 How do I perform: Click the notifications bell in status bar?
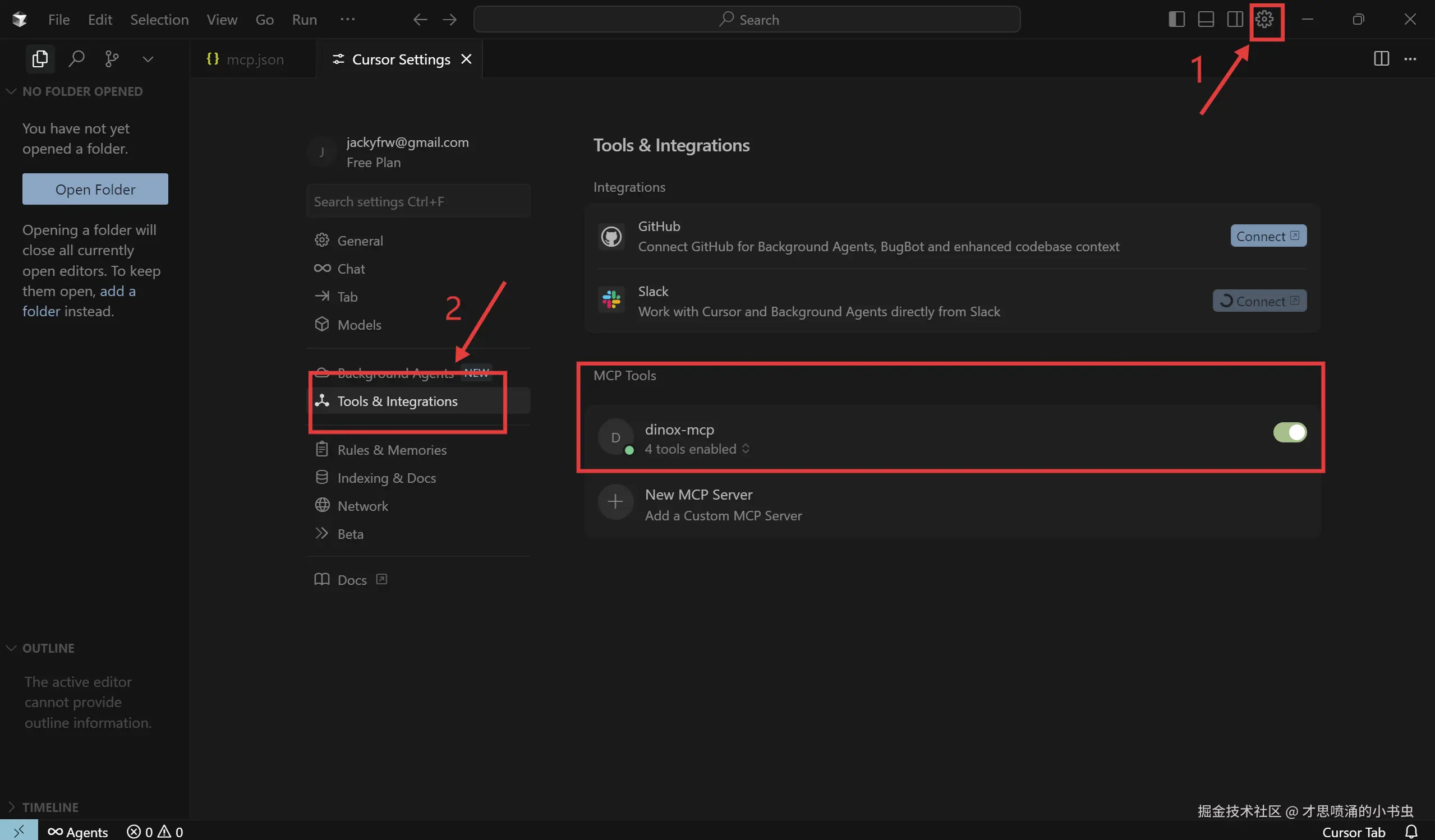click(x=1411, y=832)
